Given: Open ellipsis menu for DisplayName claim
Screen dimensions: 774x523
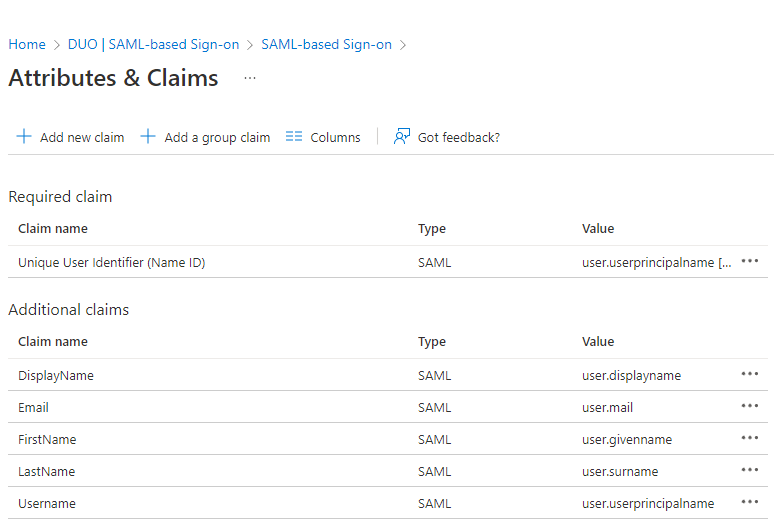Looking at the screenshot, I should pos(750,375).
